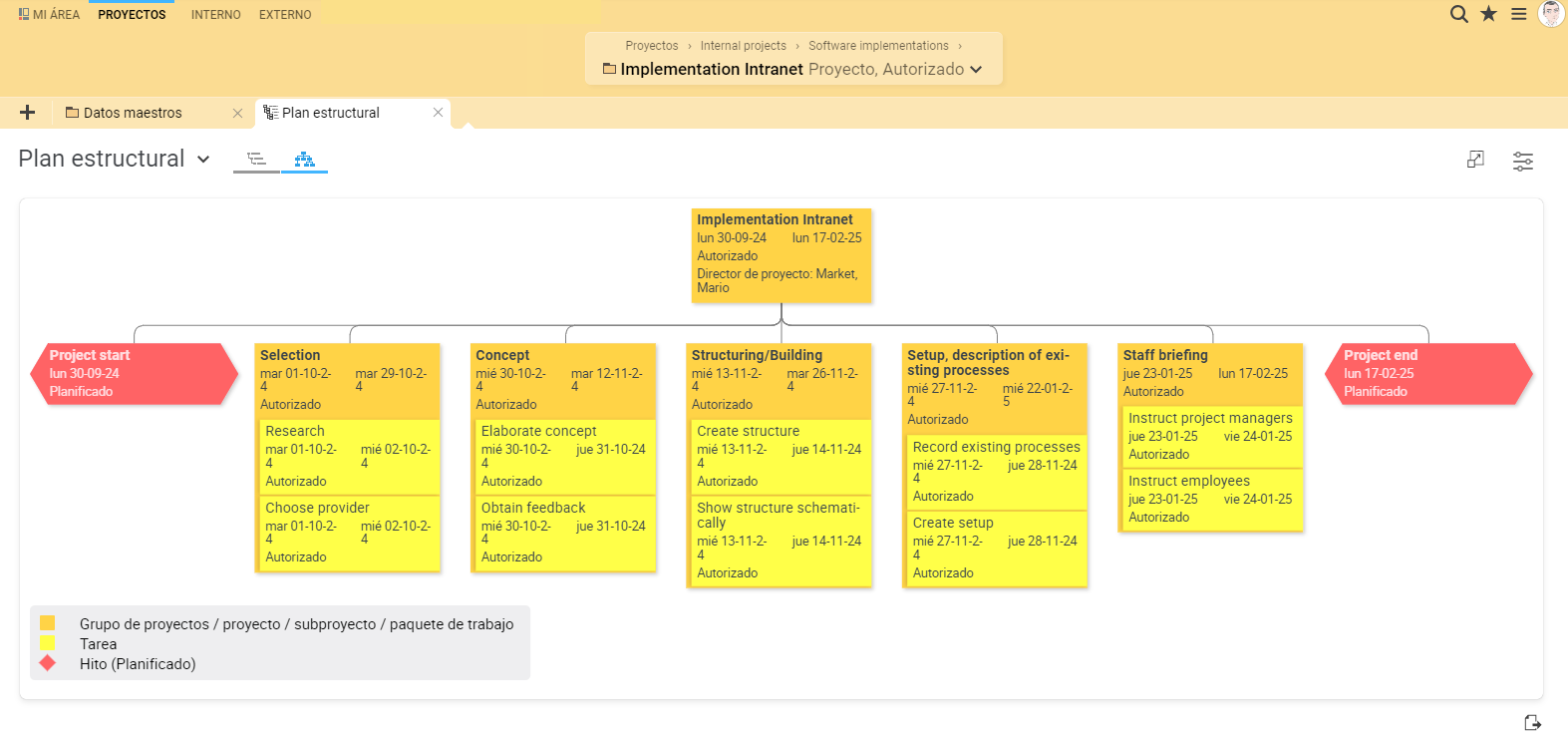Open the hamburger menu icon
1568x737 pixels.
click(x=1518, y=14)
